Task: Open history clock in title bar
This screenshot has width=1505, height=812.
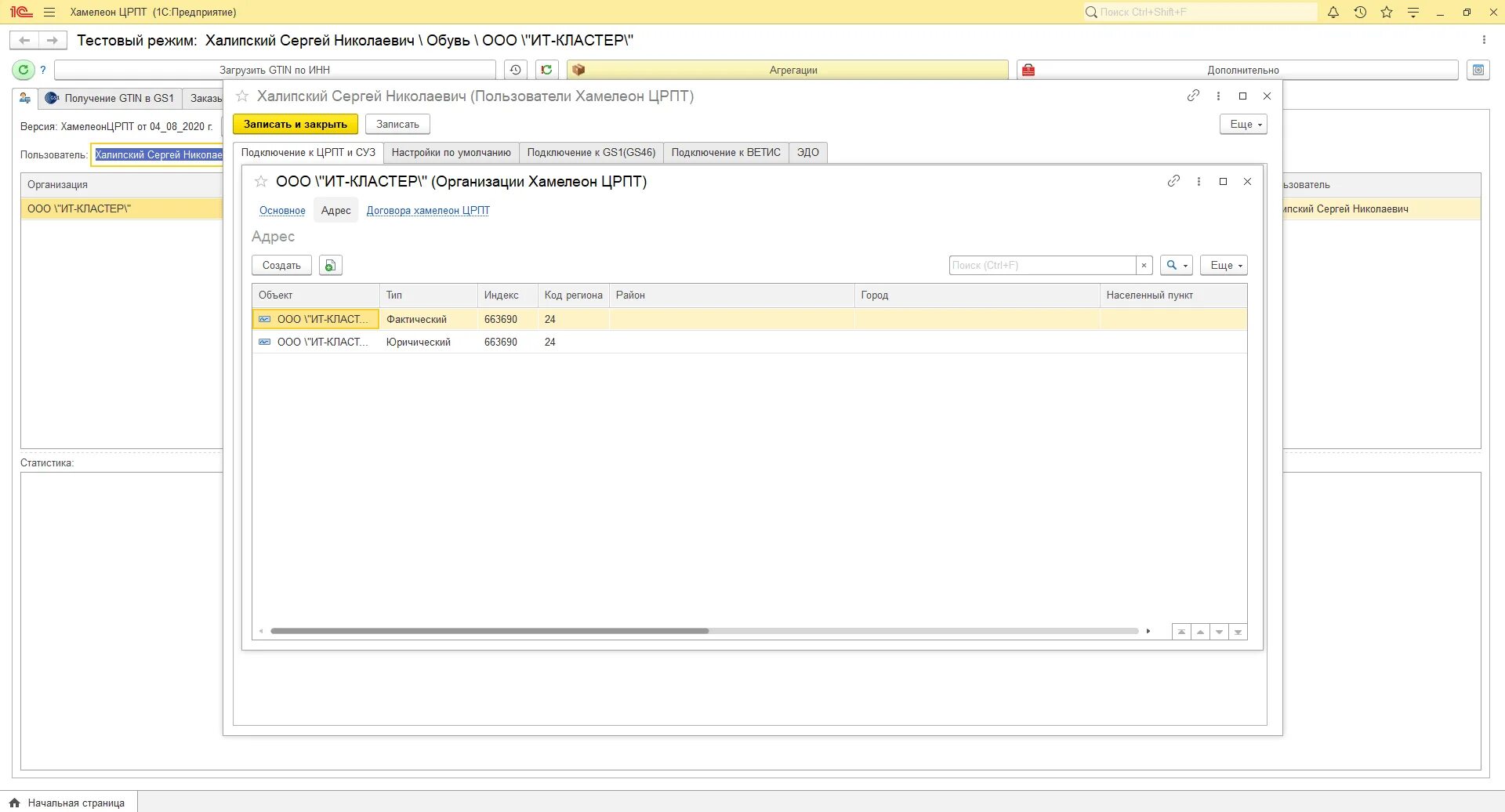Action: (x=1360, y=12)
